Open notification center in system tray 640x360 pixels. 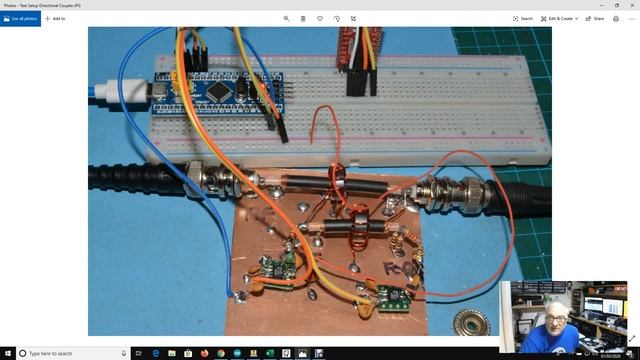[630, 354]
